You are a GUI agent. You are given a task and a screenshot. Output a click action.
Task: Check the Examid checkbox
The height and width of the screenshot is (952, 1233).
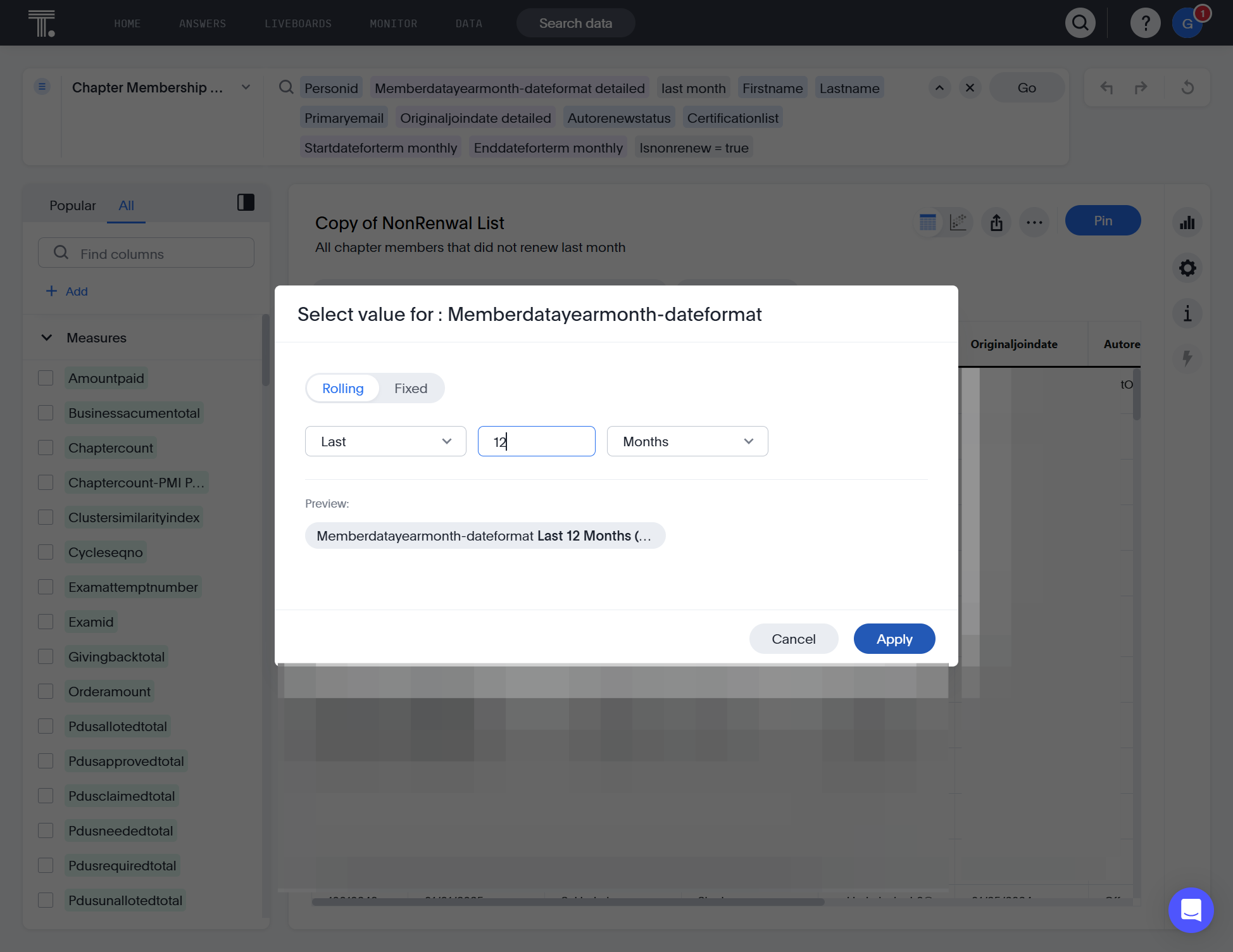(x=46, y=622)
